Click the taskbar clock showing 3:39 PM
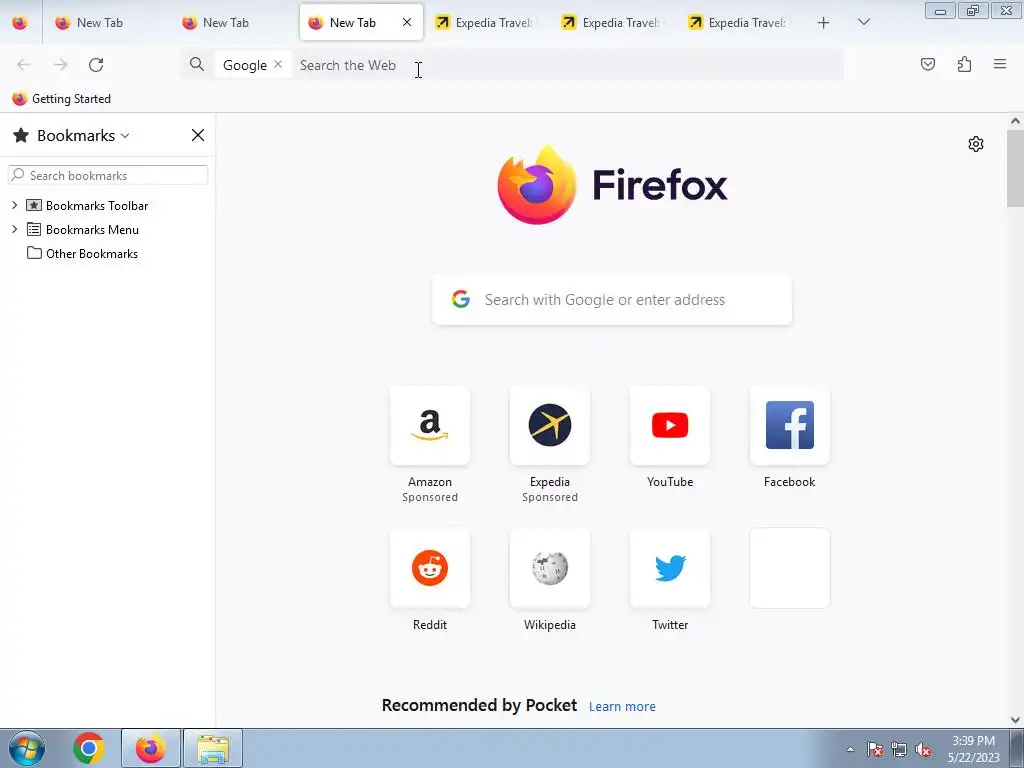The image size is (1024, 768). (973, 749)
